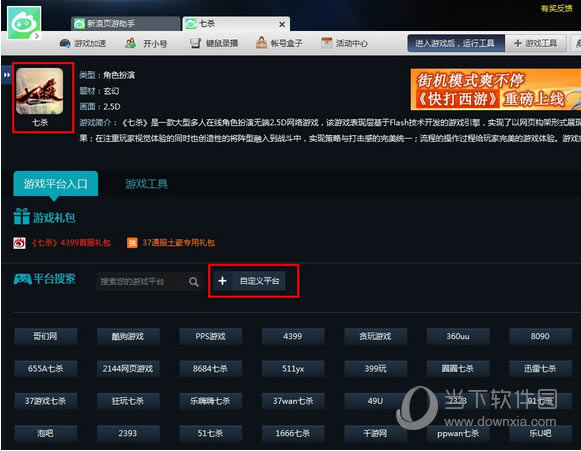
Task: Click the +游戏工具 toolbar button
Action: tap(535, 43)
